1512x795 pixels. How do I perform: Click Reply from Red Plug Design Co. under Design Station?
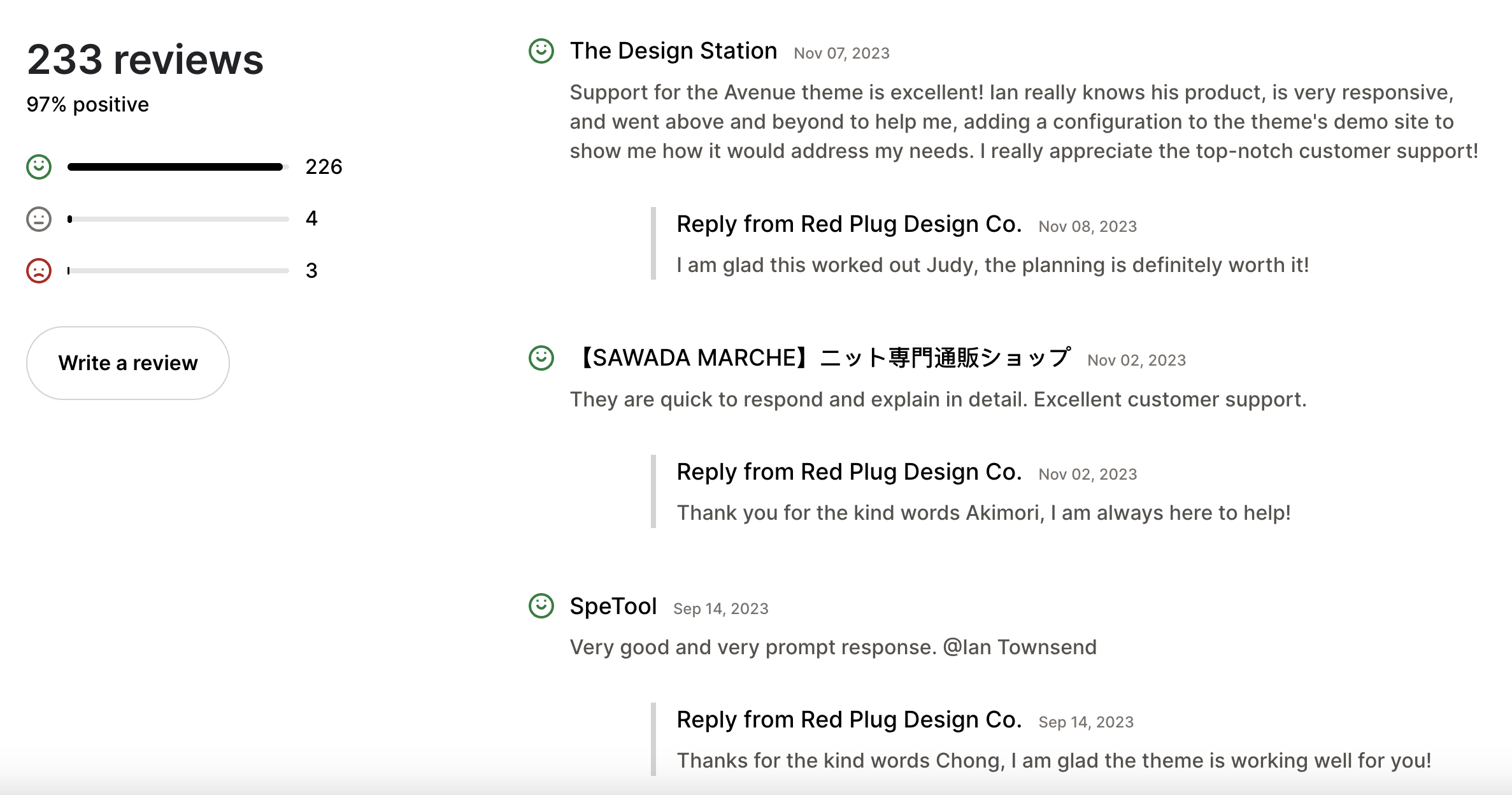point(848,224)
